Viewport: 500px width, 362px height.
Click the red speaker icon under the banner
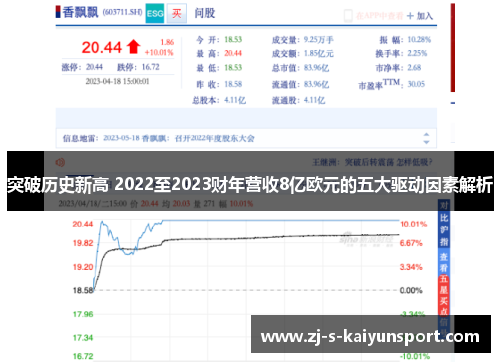pyautogui.click(x=60, y=162)
